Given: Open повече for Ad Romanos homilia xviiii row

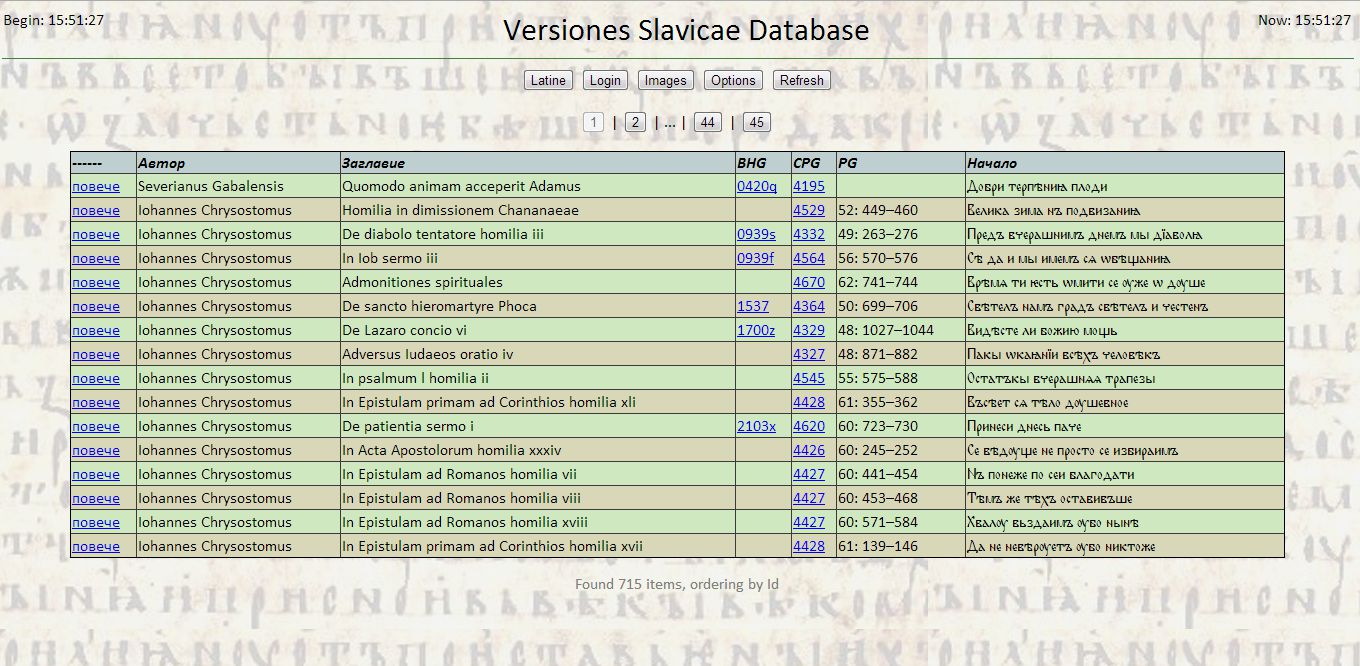Looking at the screenshot, I should 96,522.
